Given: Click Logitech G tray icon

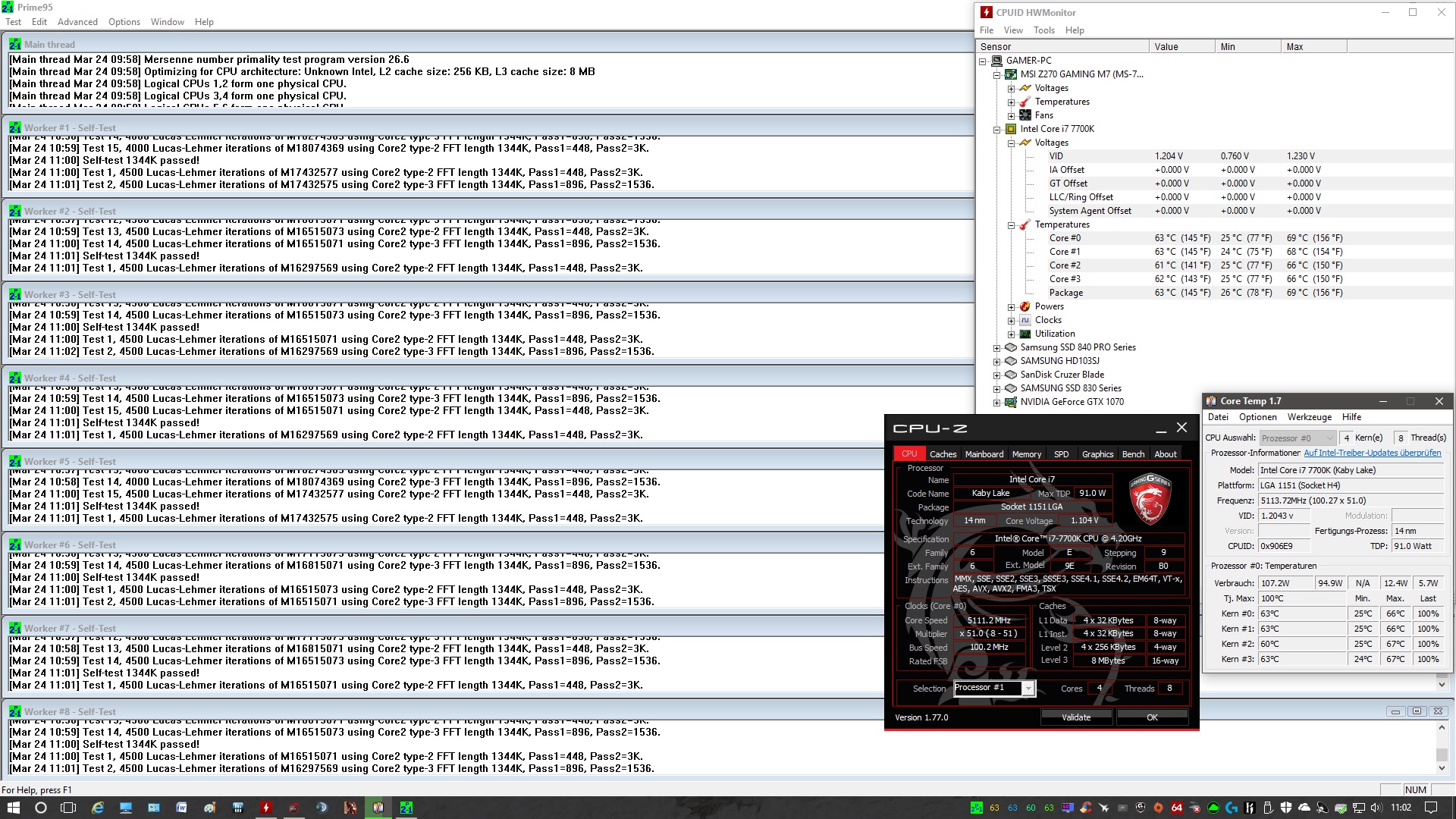Looking at the screenshot, I should (1232, 808).
